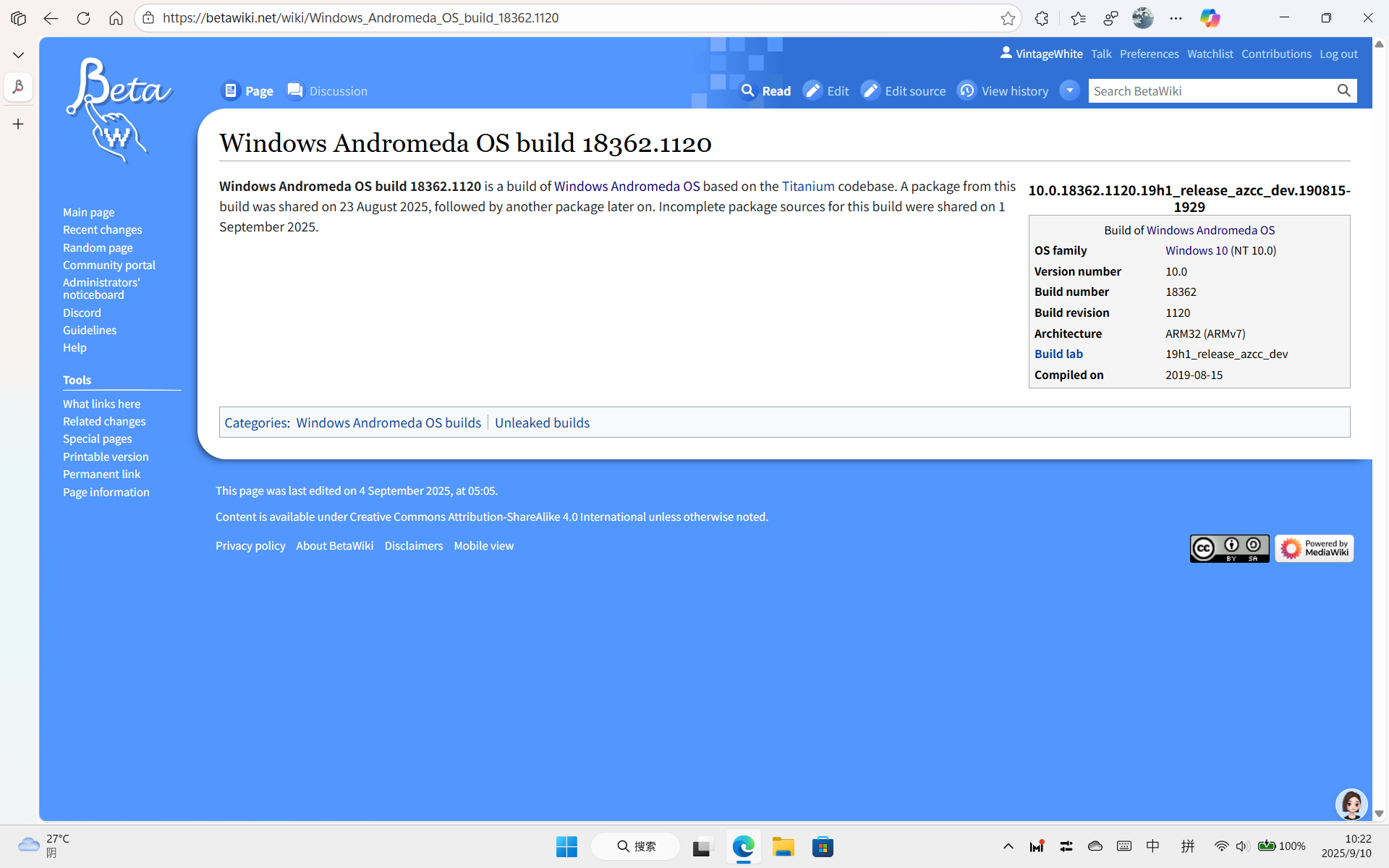Click the search magnifier icon in BetaWiki
This screenshot has height=868, width=1389.
(x=1343, y=90)
